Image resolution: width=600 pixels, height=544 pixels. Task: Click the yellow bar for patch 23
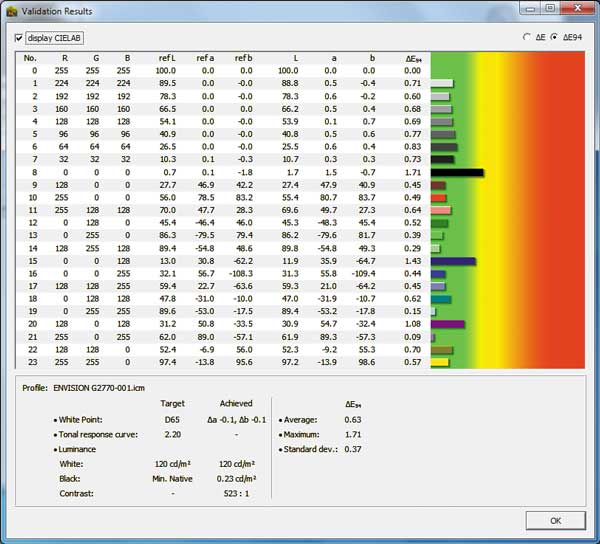(x=440, y=363)
